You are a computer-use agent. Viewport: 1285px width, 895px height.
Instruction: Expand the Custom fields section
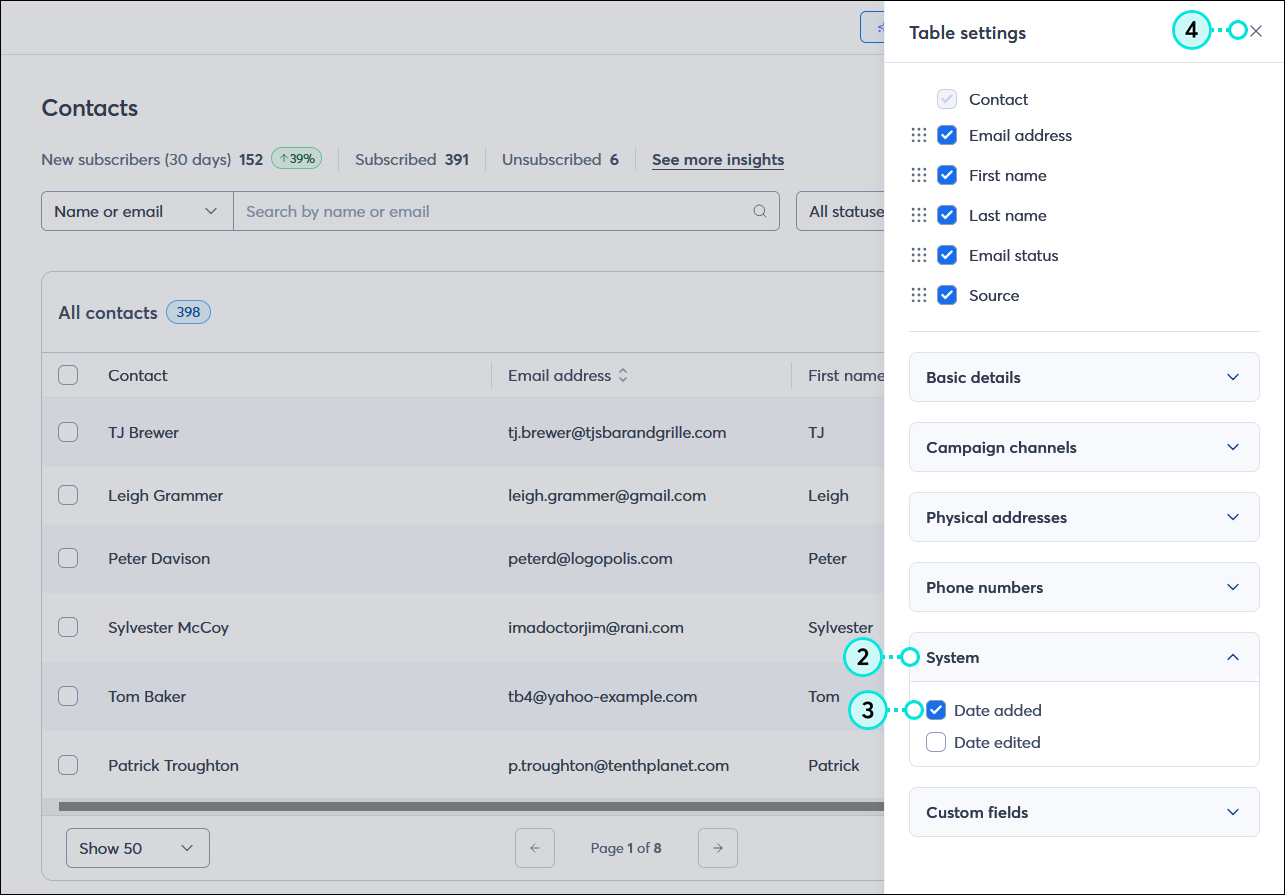pos(1084,812)
